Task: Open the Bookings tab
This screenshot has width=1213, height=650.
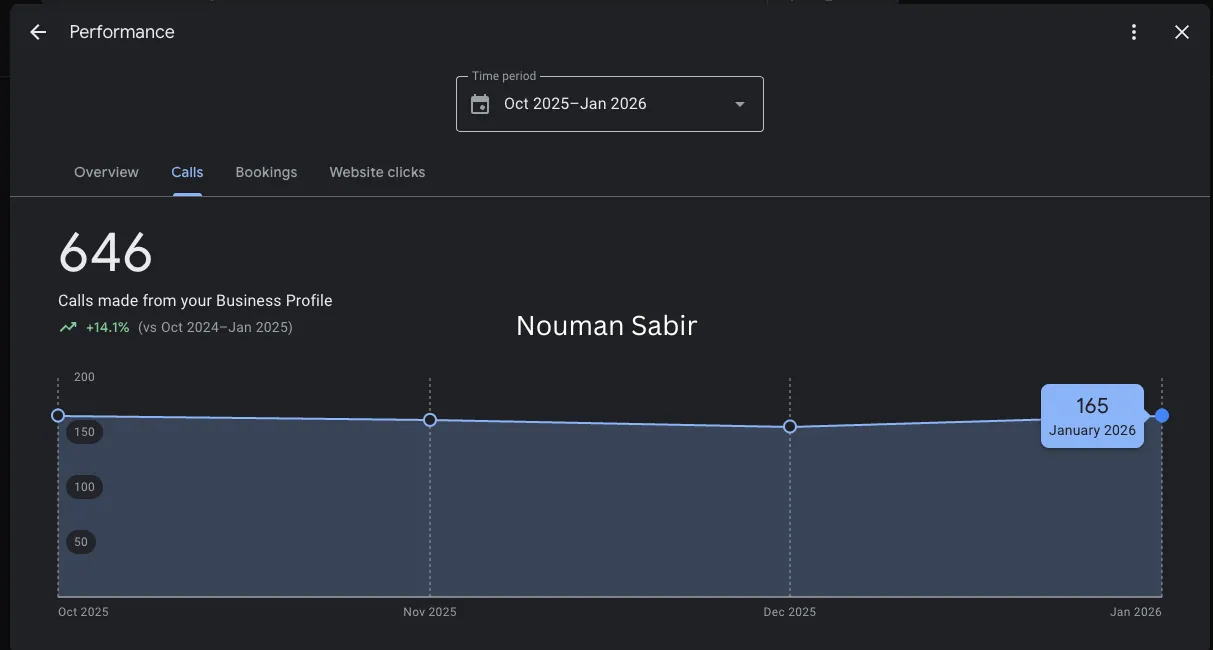Action: (x=266, y=172)
